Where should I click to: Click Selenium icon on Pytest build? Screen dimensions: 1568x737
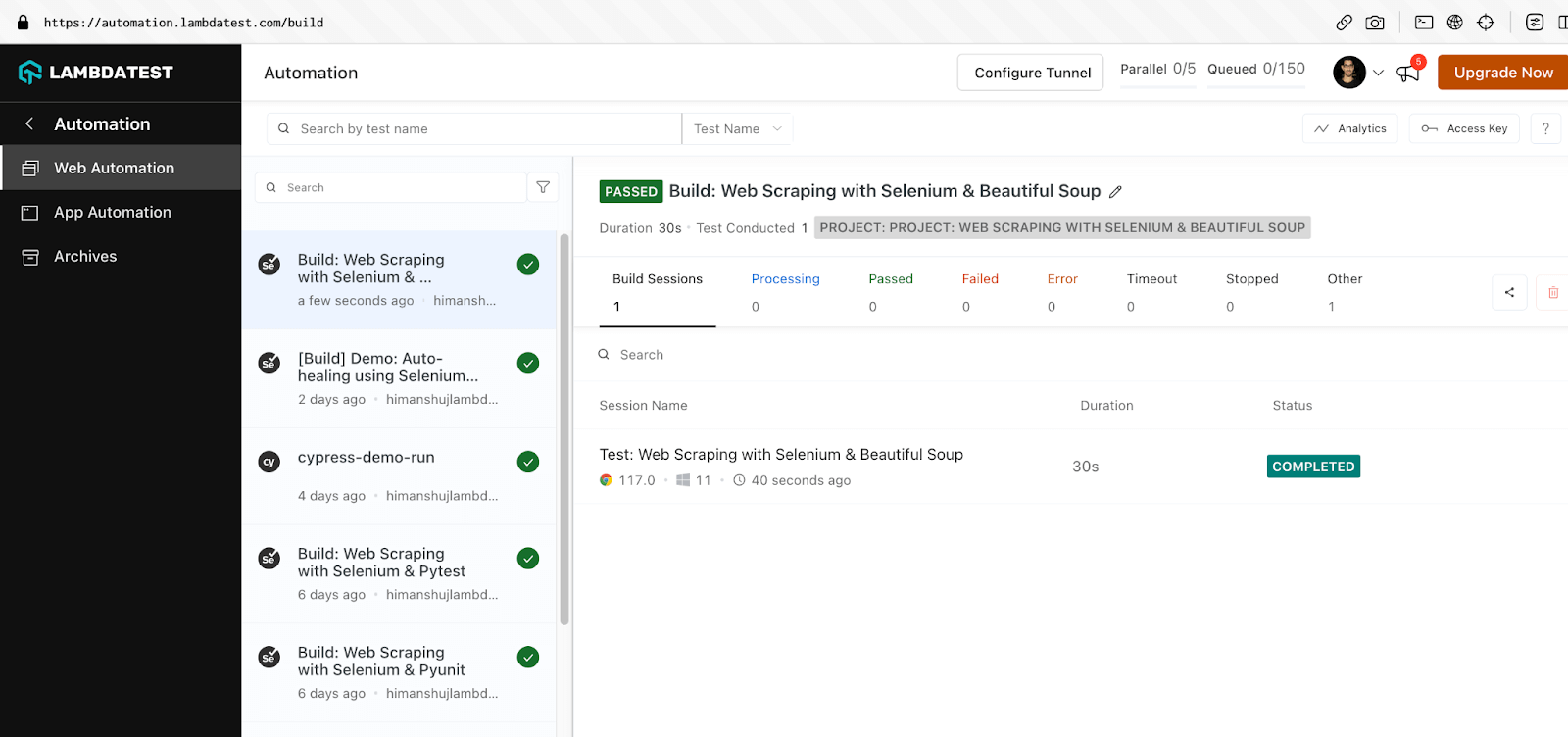pos(269,559)
